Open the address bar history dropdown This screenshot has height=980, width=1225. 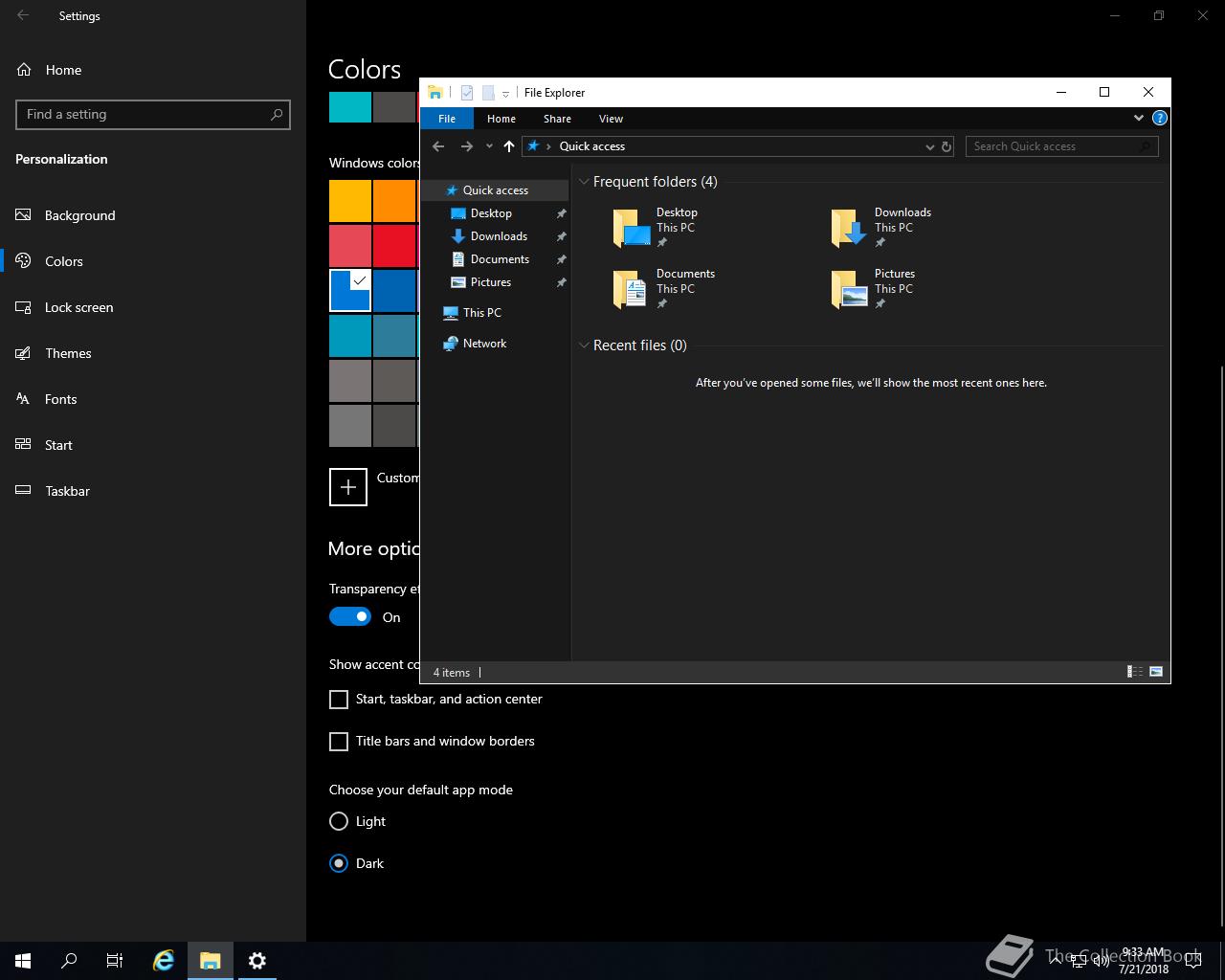(x=929, y=146)
